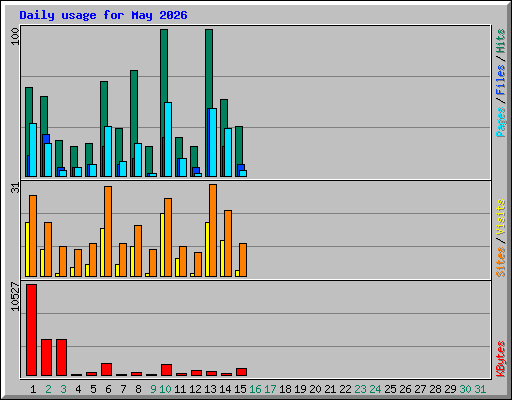
Task: Select day label 26 on the x-axis
Action: tap(405, 389)
